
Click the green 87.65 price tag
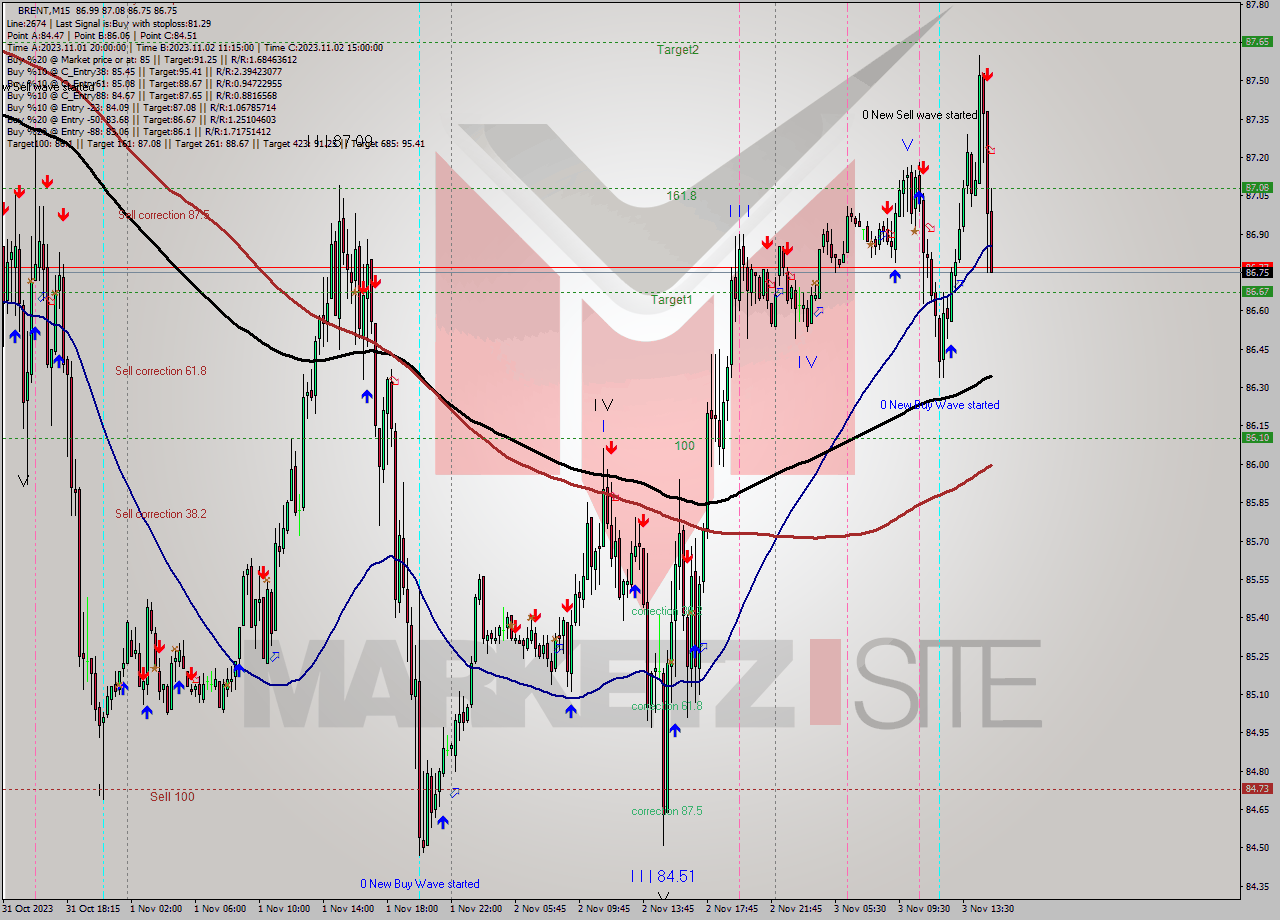tap(1257, 42)
